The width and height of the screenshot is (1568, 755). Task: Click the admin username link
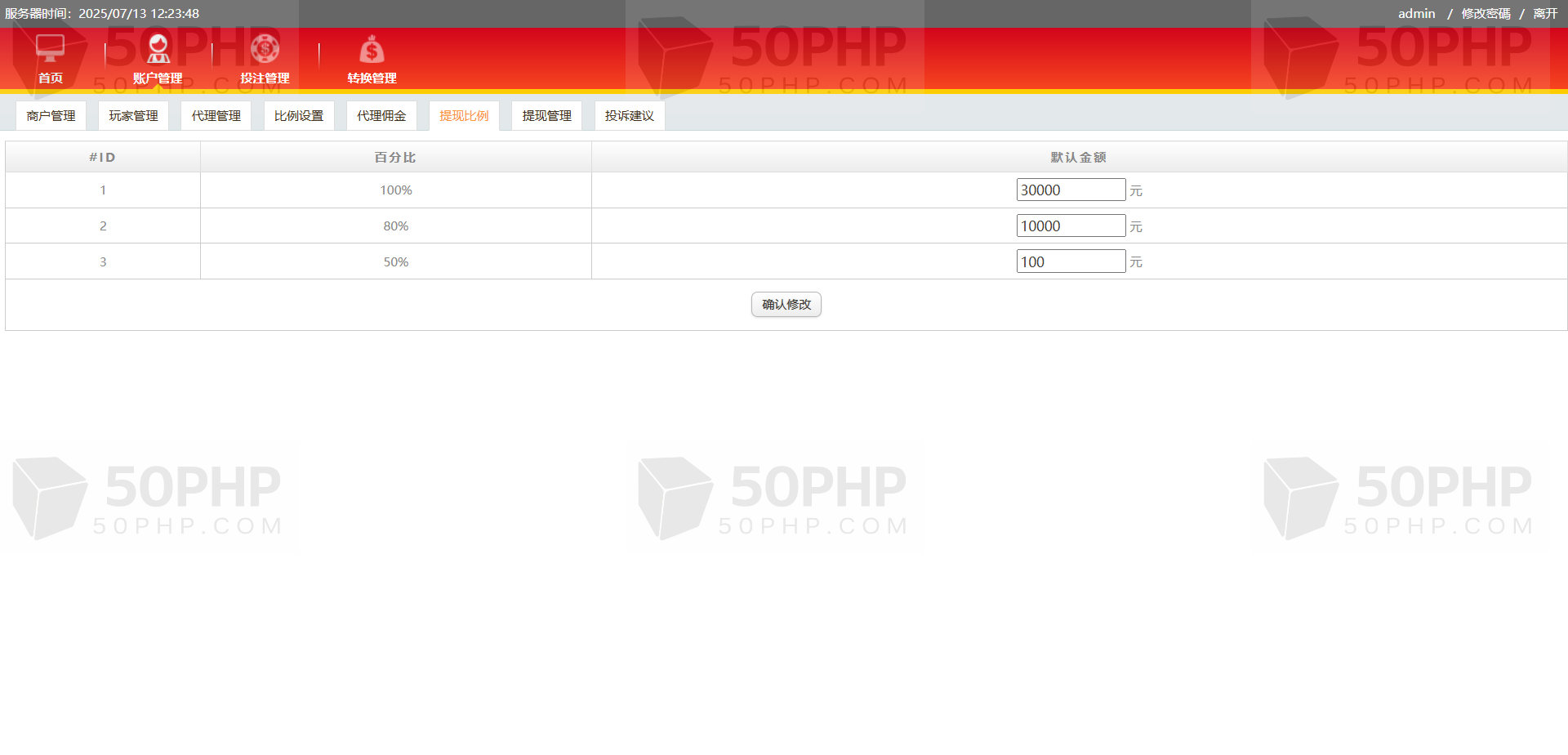(1416, 14)
